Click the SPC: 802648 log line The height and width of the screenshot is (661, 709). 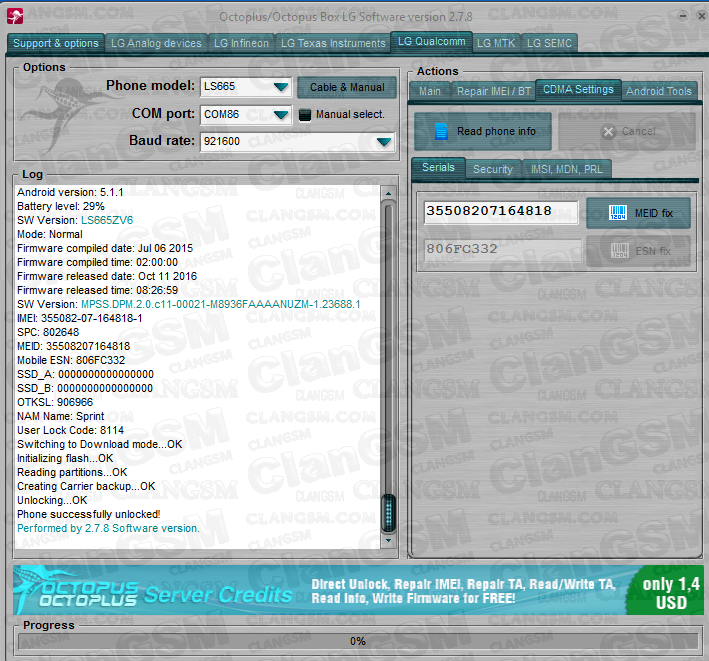[x=48, y=332]
